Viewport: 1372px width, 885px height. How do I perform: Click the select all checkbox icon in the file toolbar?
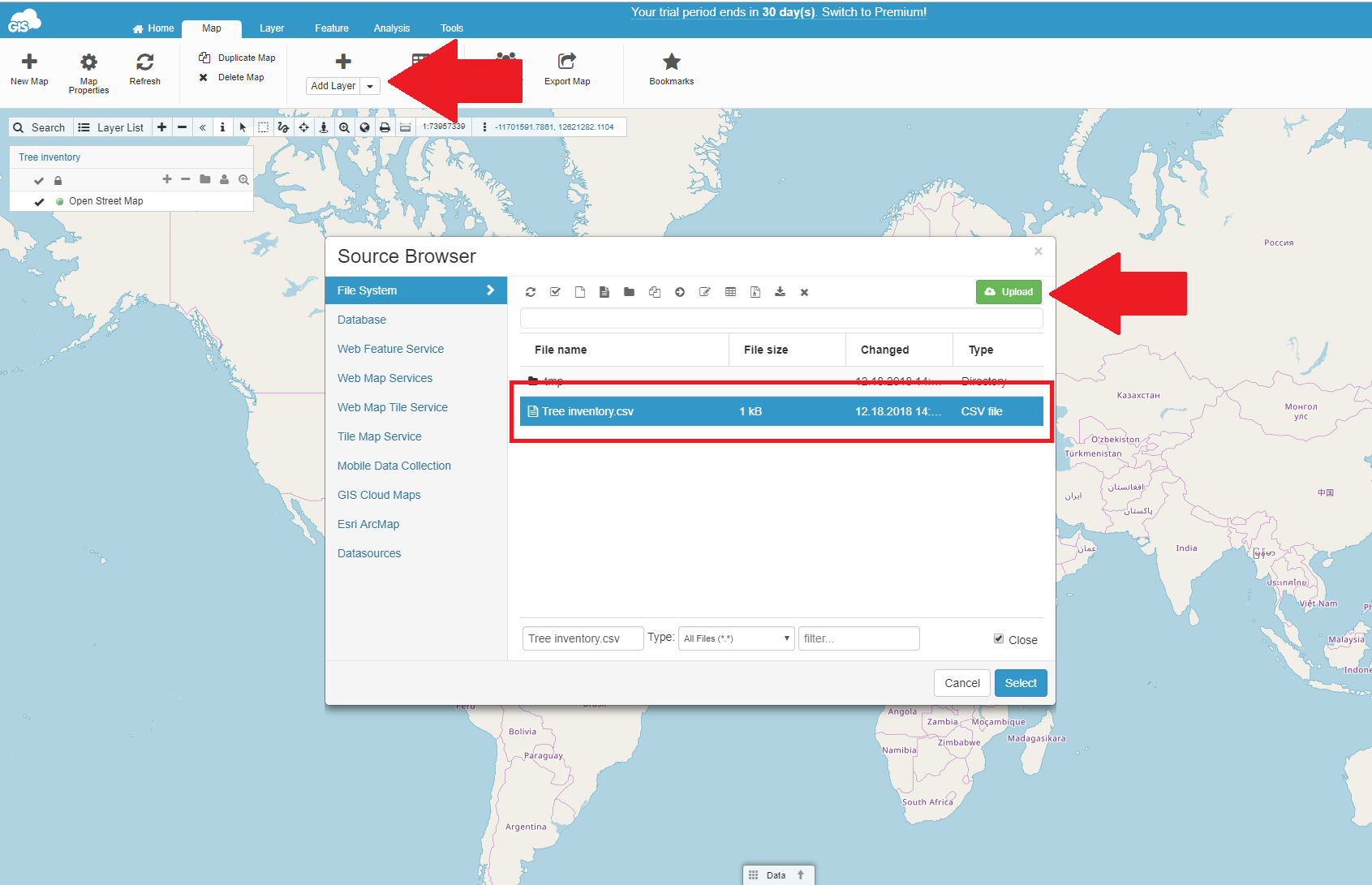pyautogui.click(x=555, y=292)
